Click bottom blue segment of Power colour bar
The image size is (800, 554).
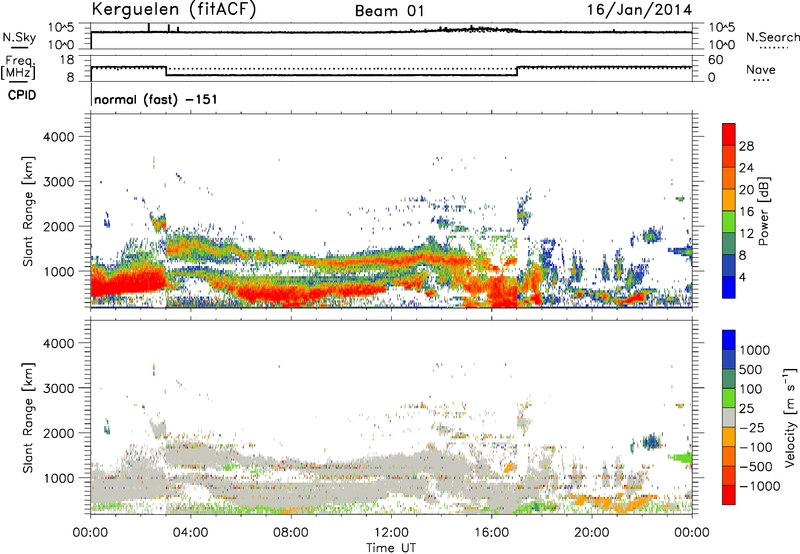click(x=729, y=287)
